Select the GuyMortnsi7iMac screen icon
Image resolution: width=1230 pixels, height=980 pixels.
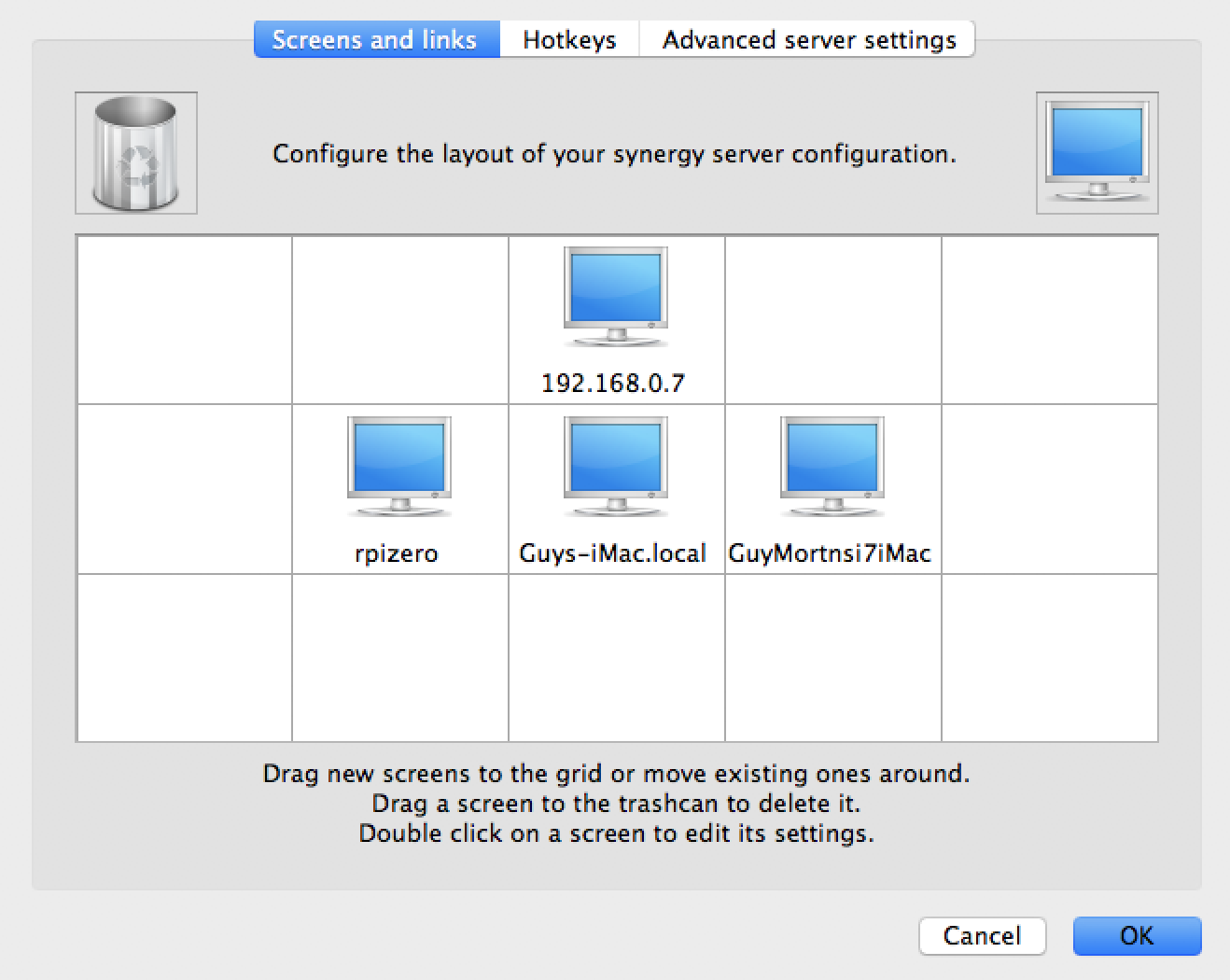tap(832, 469)
